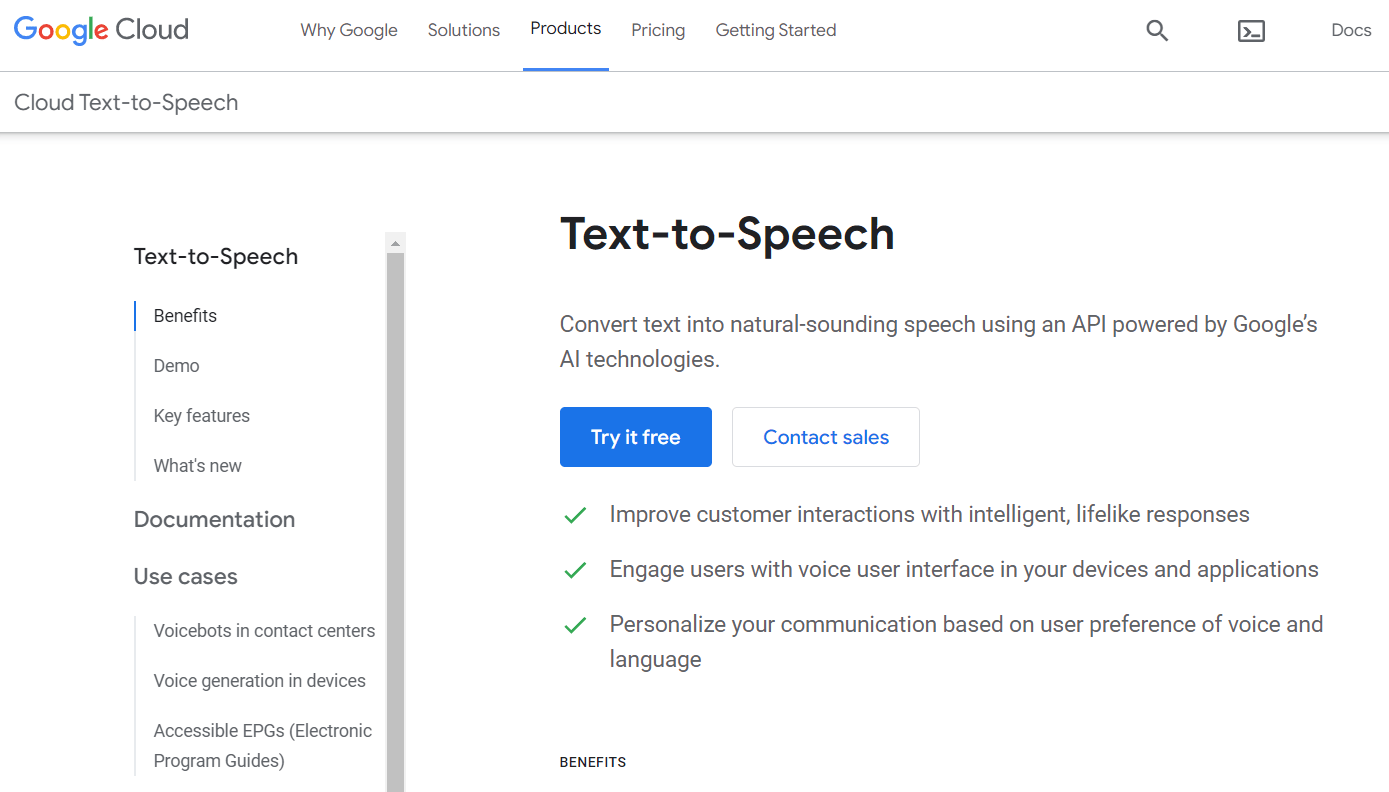Click Voice generation in devices
This screenshot has width=1389, height=792.
(x=259, y=680)
